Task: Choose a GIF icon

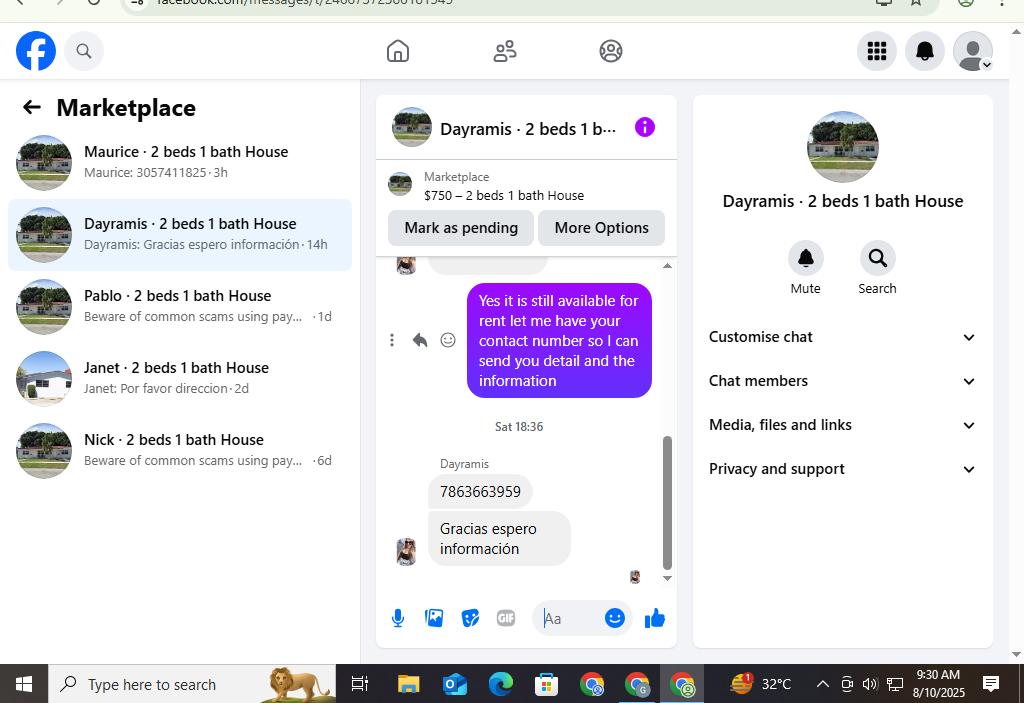Action: click(506, 618)
